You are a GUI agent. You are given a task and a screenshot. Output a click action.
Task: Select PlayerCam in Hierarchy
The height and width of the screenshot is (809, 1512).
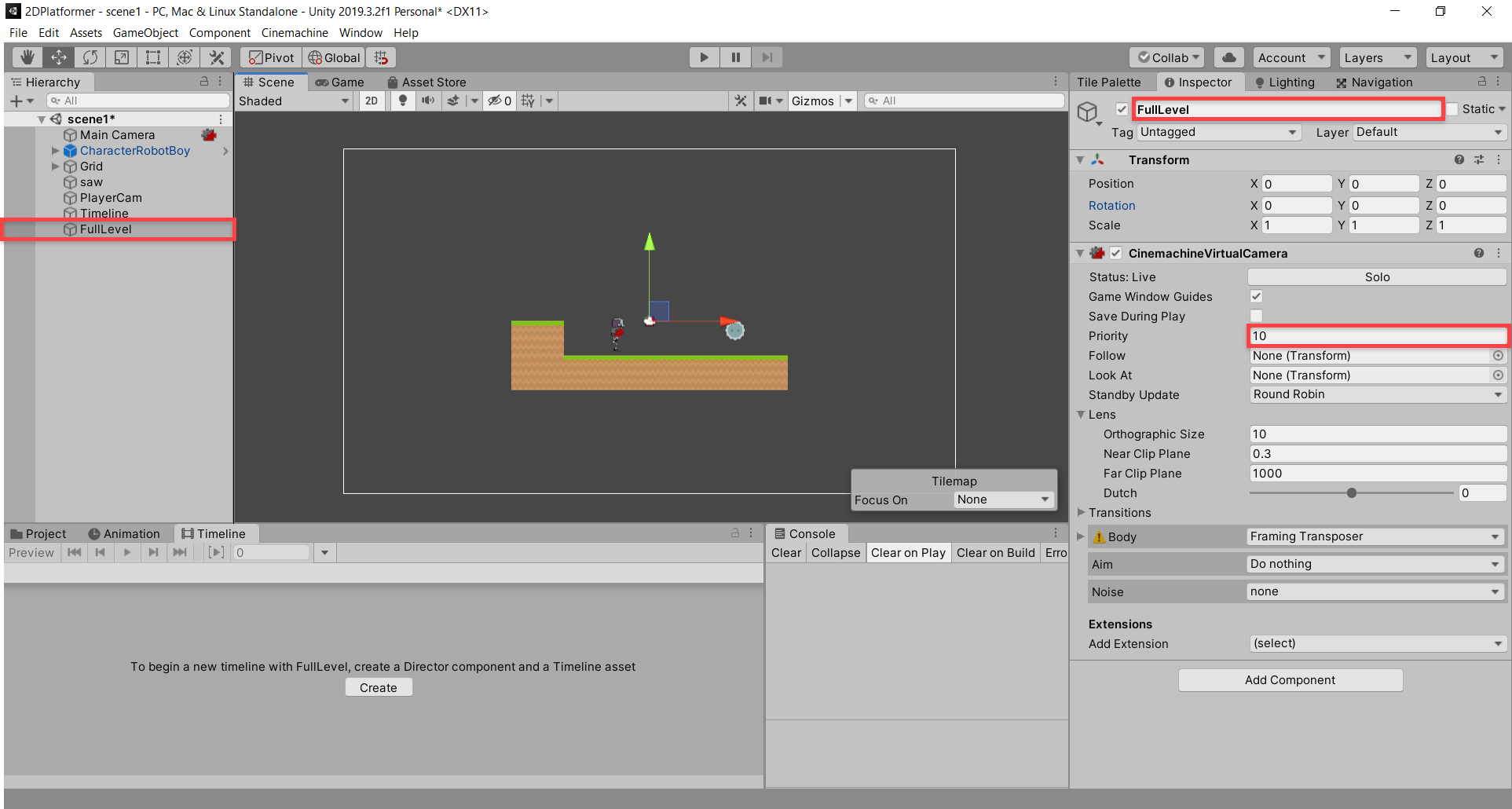coord(111,198)
